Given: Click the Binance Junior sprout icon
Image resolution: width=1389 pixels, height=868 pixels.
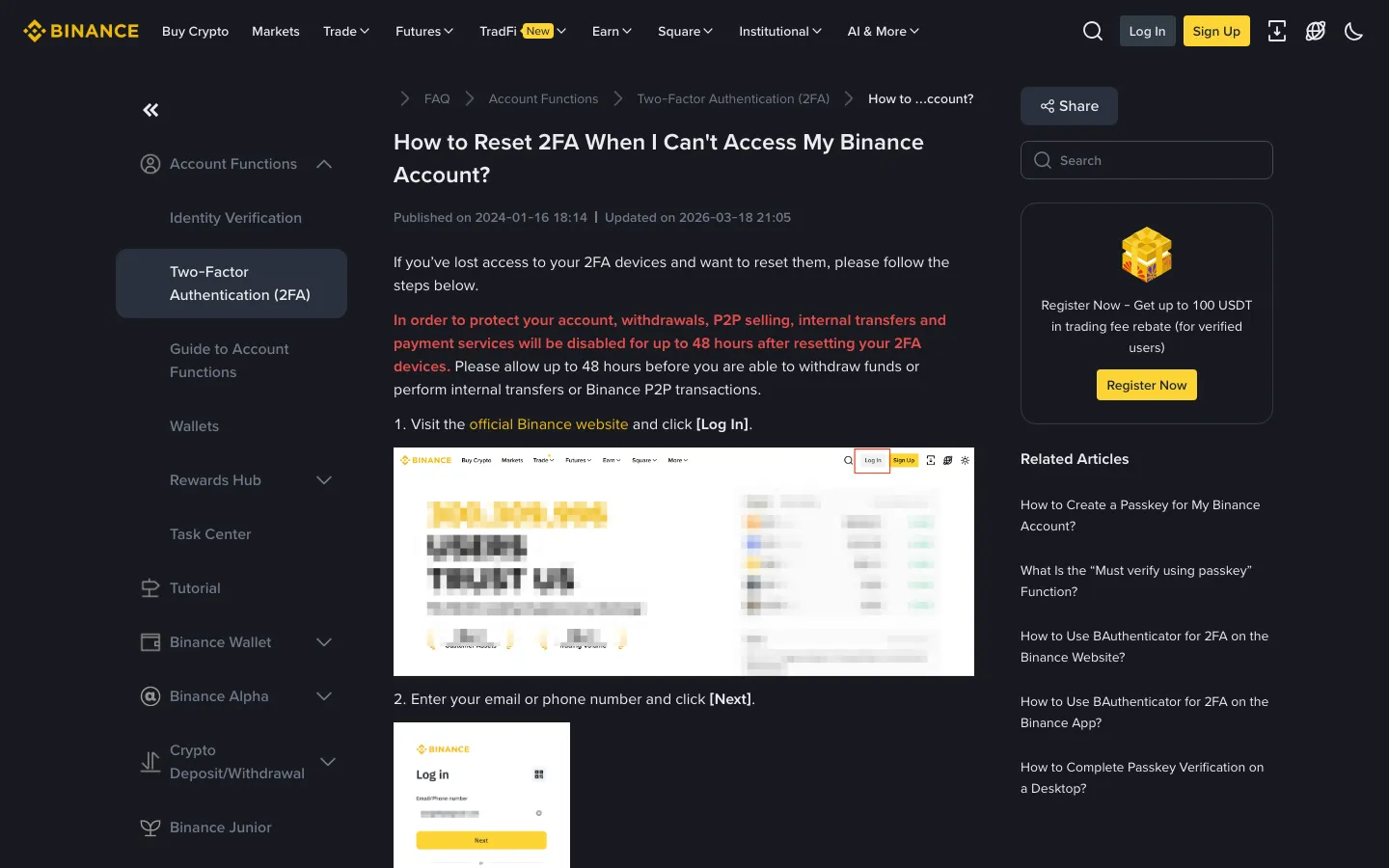Looking at the screenshot, I should pyautogui.click(x=150, y=827).
